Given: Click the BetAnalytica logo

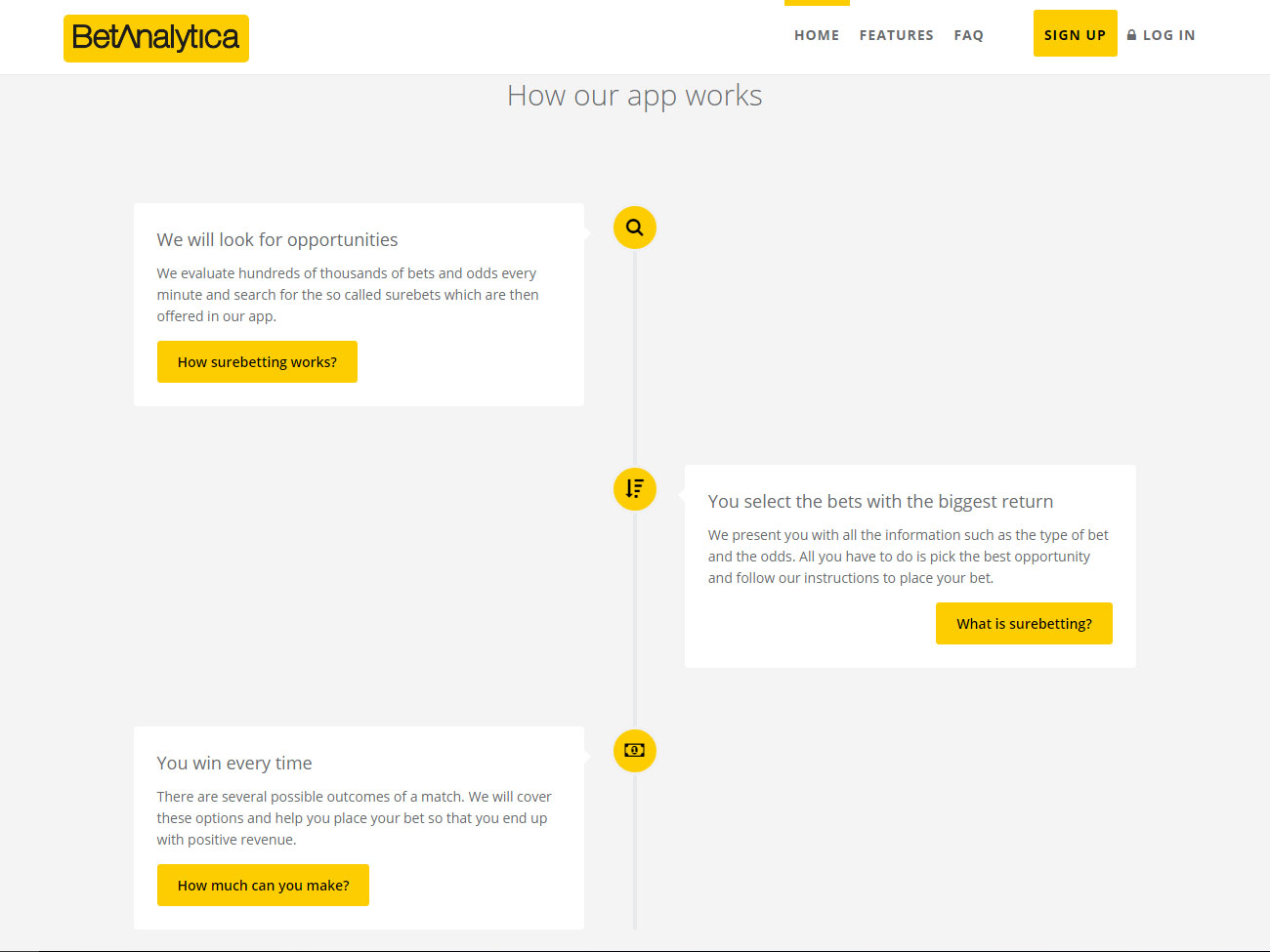Looking at the screenshot, I should [156, 38].
